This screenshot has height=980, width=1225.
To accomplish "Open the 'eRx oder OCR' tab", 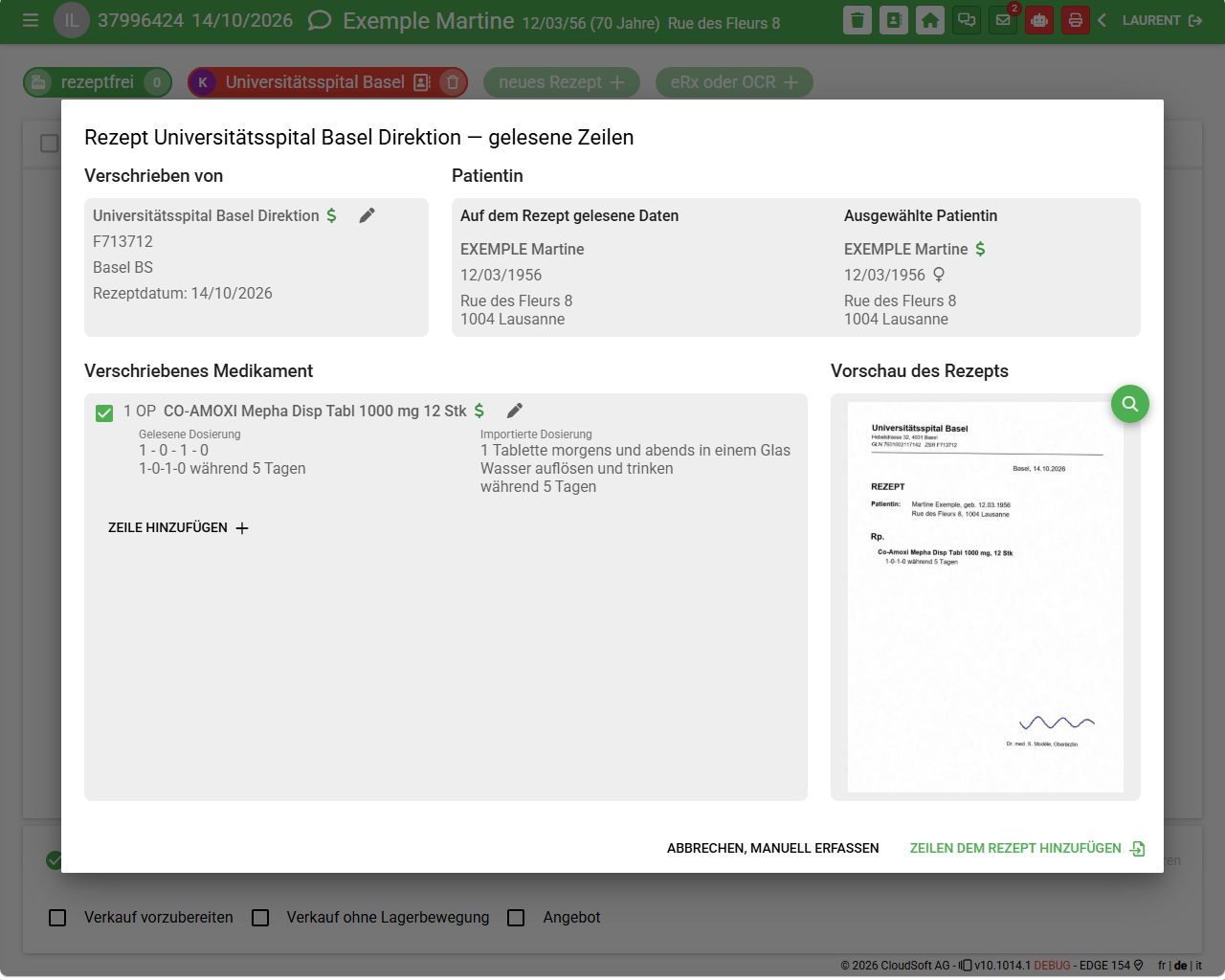I will 734,82.
